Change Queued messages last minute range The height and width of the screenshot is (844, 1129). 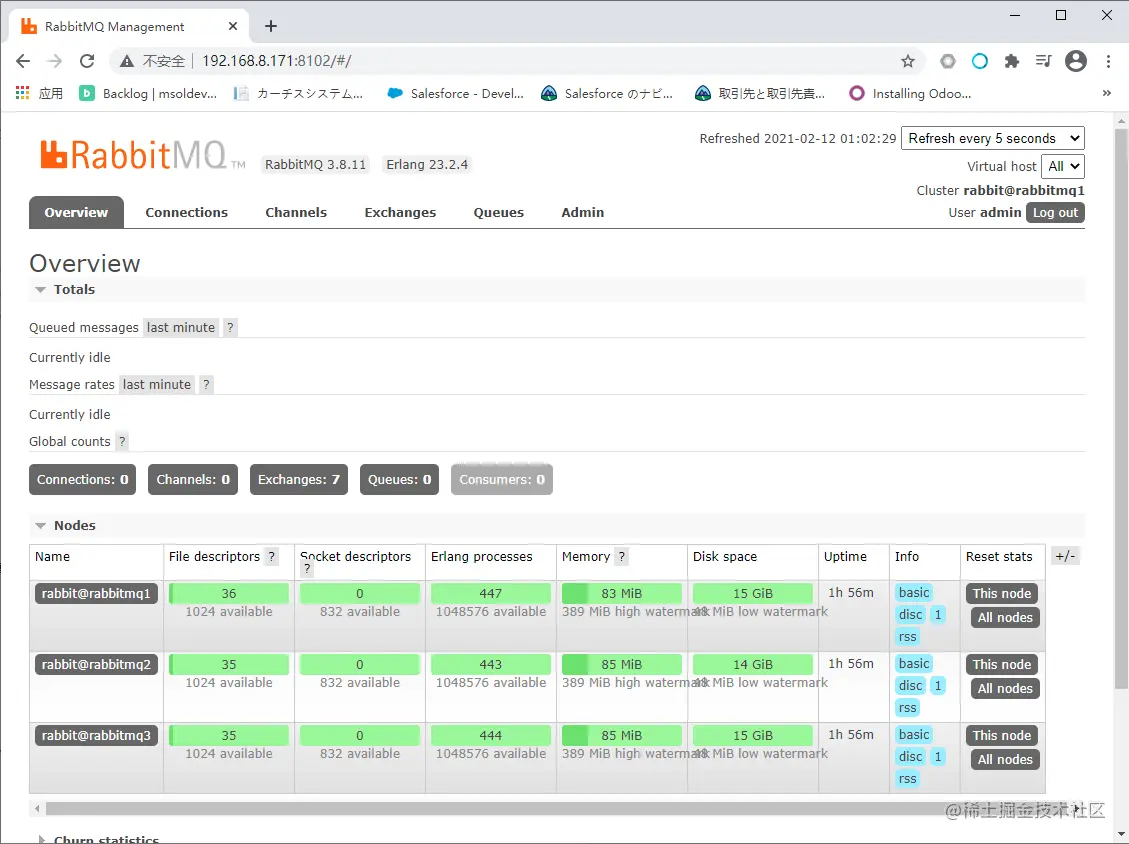pos(181,328)
